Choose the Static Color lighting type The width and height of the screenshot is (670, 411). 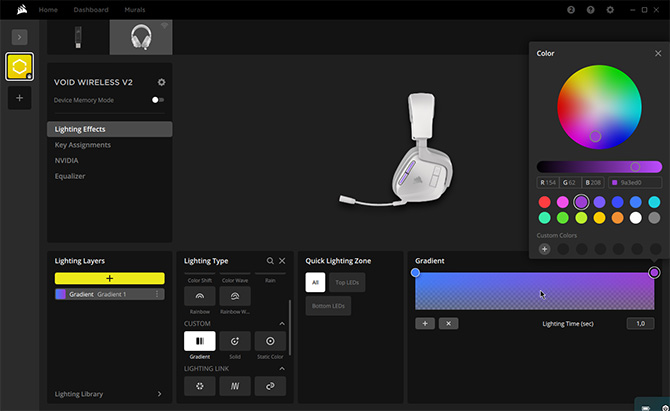[270, 341]
